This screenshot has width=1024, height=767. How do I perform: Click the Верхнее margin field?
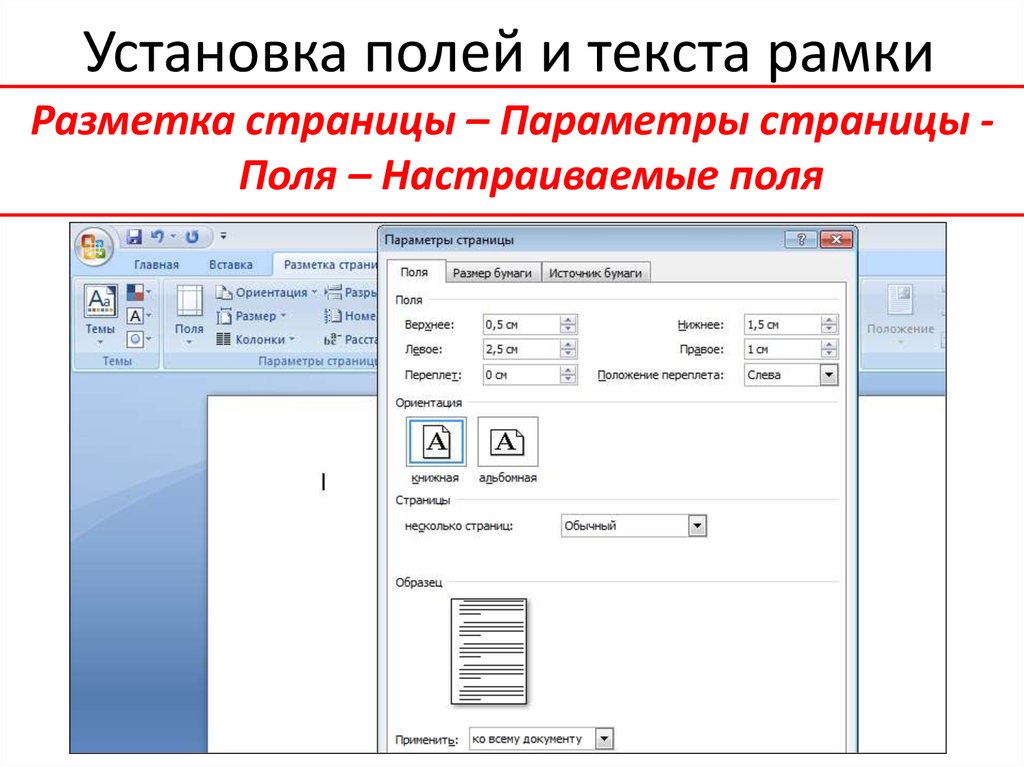[520, 325]
